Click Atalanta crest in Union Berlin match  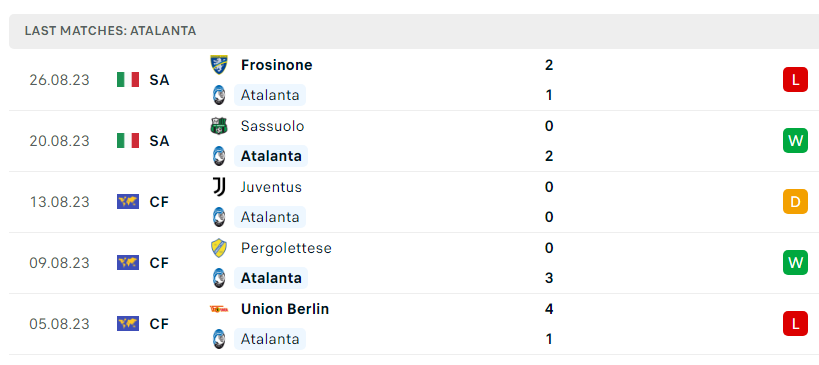point(219,339)
